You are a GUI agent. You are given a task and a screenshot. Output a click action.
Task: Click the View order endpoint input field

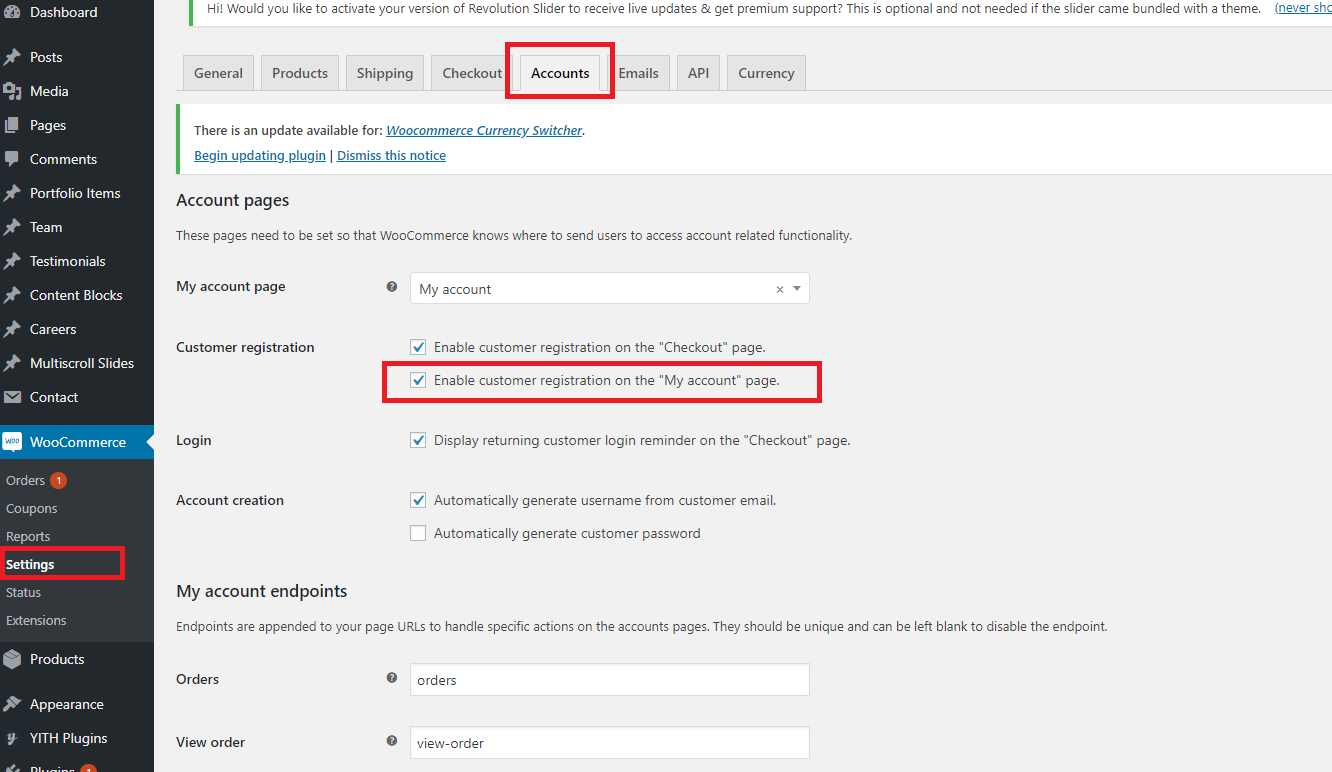pyautogui.click(x=610, y=743)
